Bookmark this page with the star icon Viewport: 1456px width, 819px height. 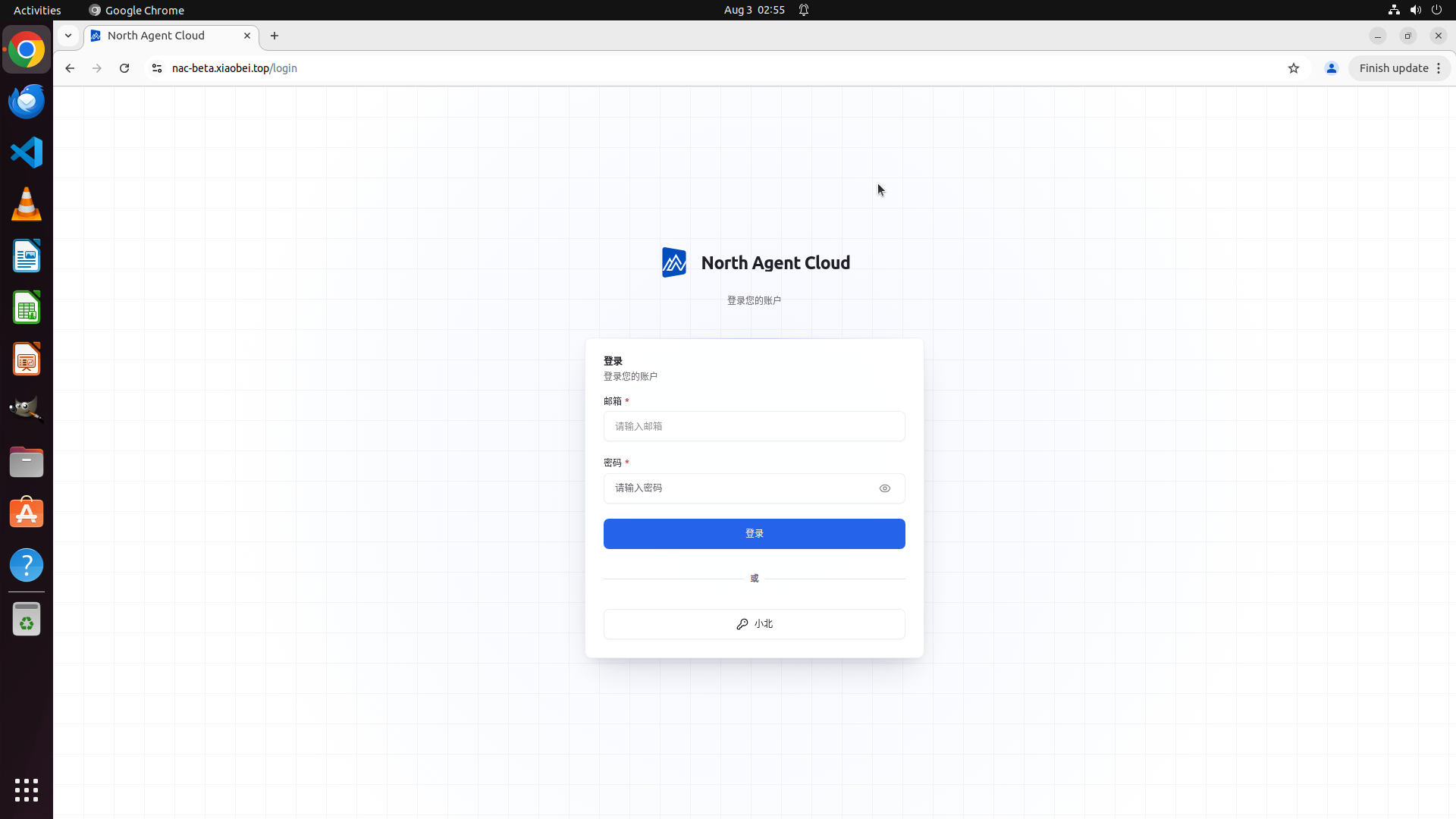point(1294,68)
